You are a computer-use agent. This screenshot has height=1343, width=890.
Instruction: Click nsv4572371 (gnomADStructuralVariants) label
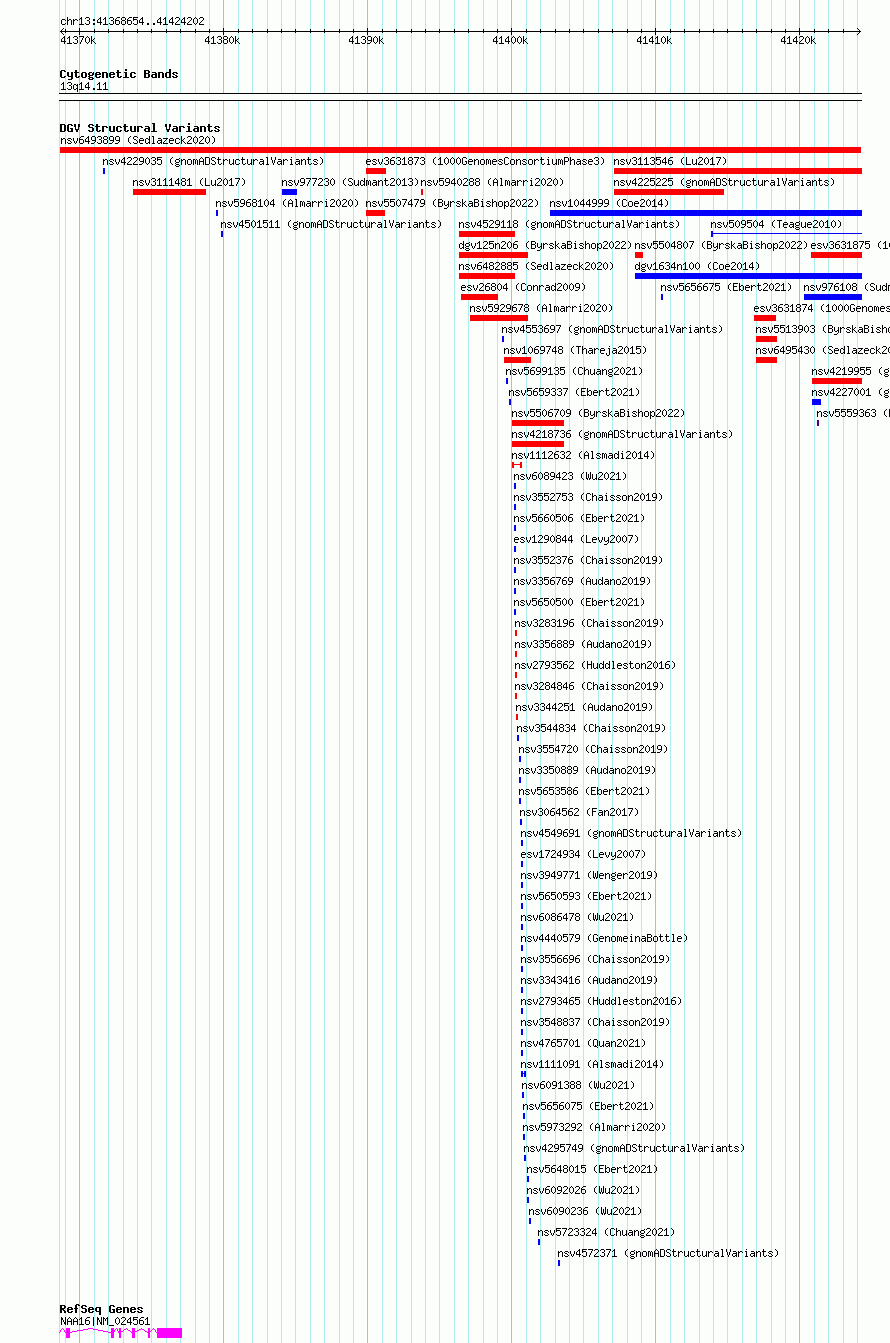[668, 1253]
